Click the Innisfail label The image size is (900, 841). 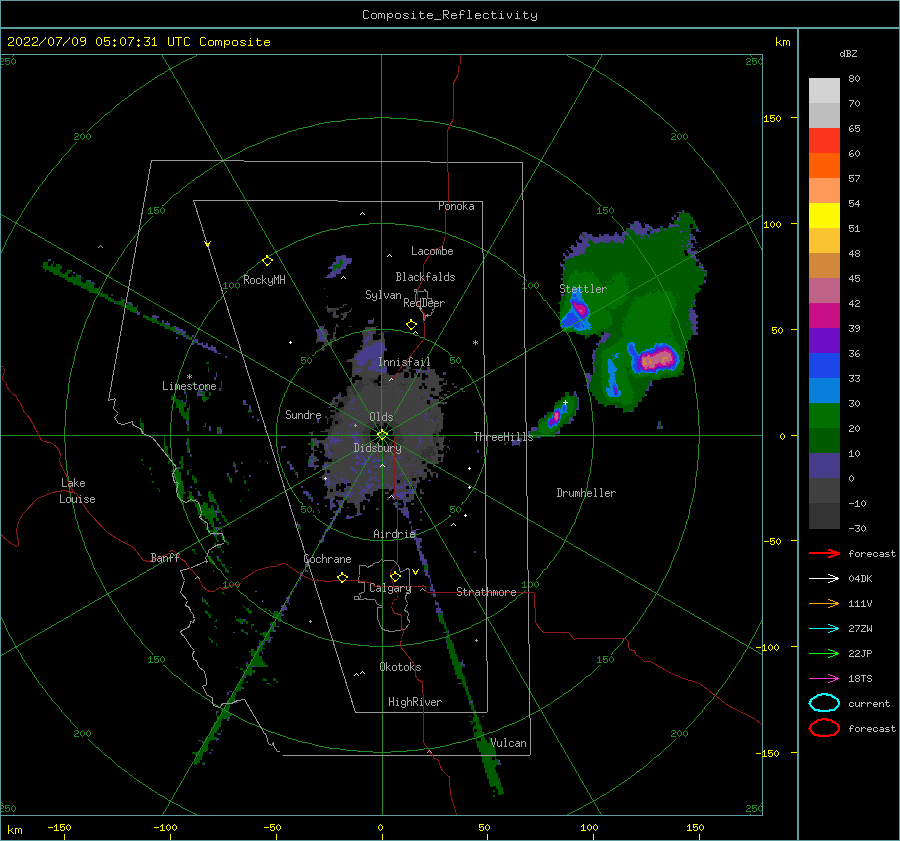[404, 362]
